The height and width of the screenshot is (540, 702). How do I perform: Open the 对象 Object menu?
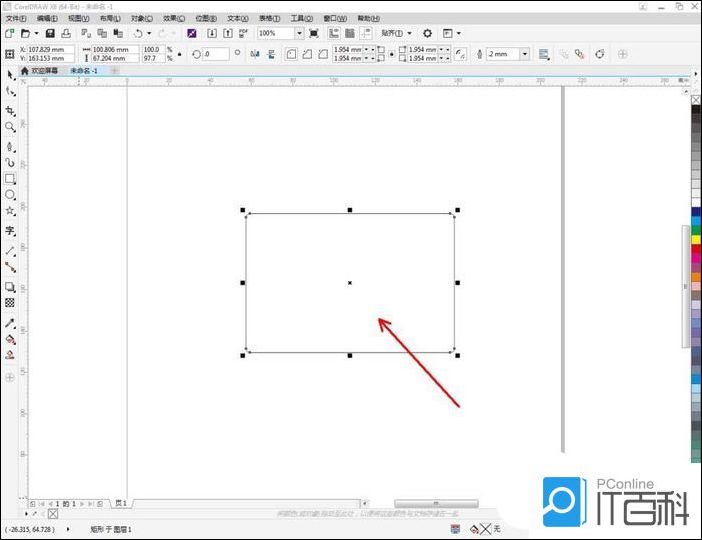(141, 18)
